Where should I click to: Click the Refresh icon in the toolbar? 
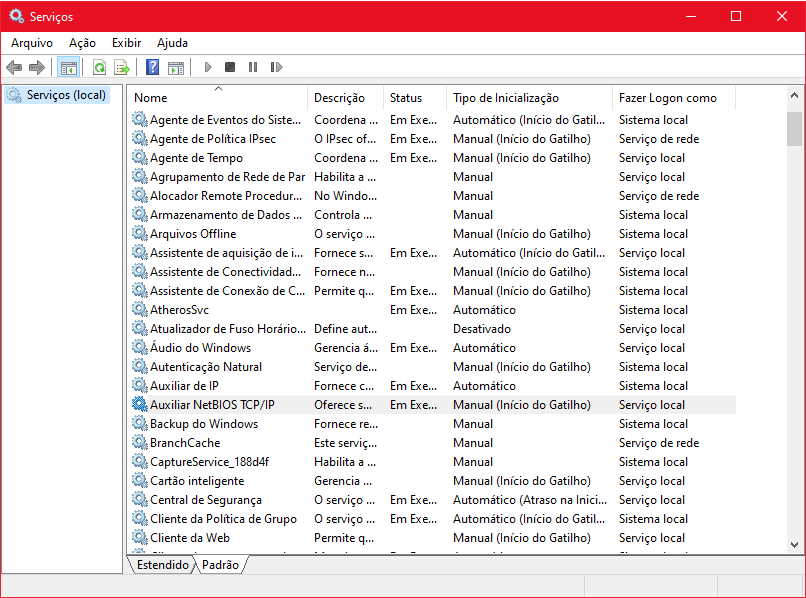[99, 67]
